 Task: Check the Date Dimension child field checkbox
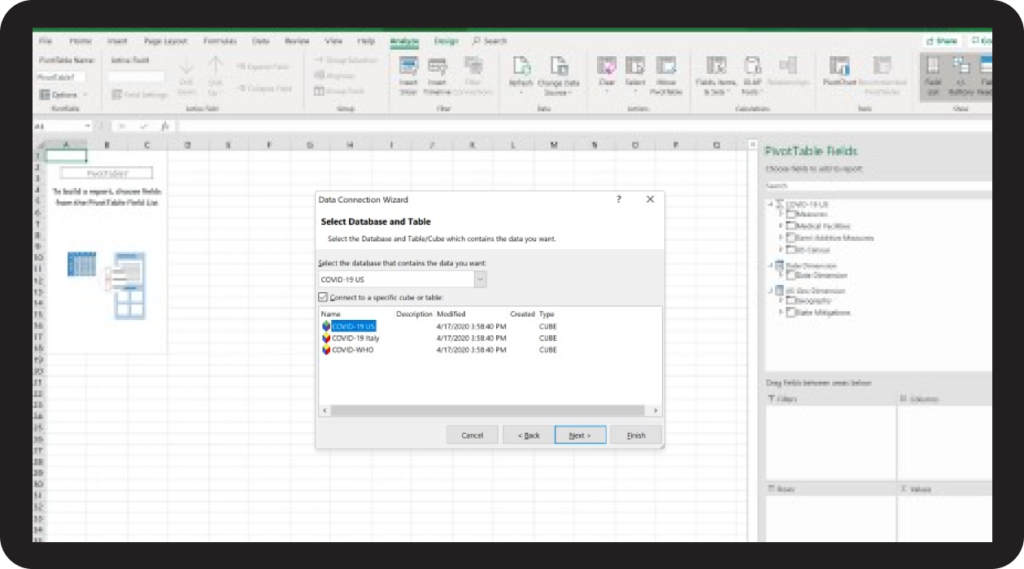click(x=791, y=276)
